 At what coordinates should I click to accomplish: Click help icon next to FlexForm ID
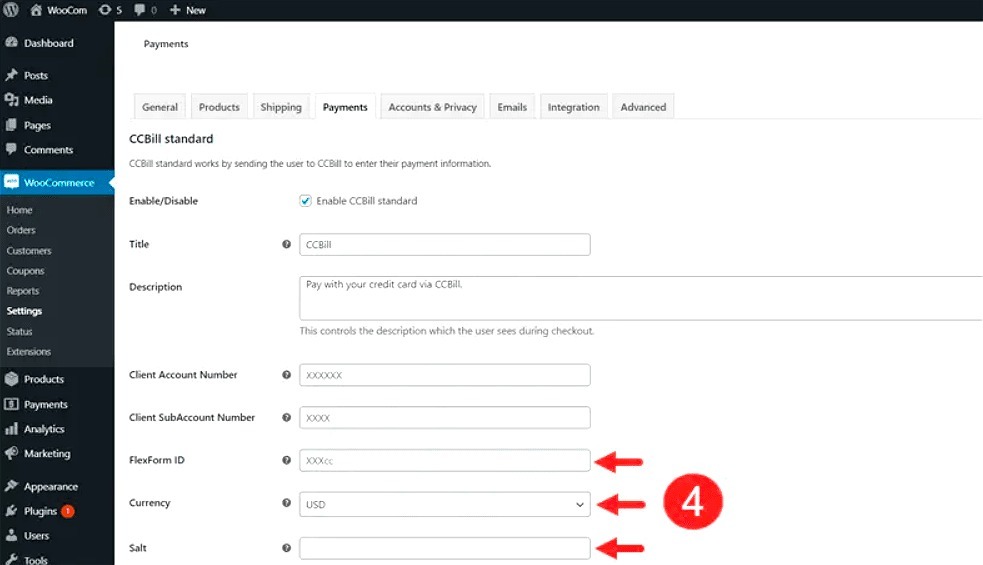[x=286, y=460]
